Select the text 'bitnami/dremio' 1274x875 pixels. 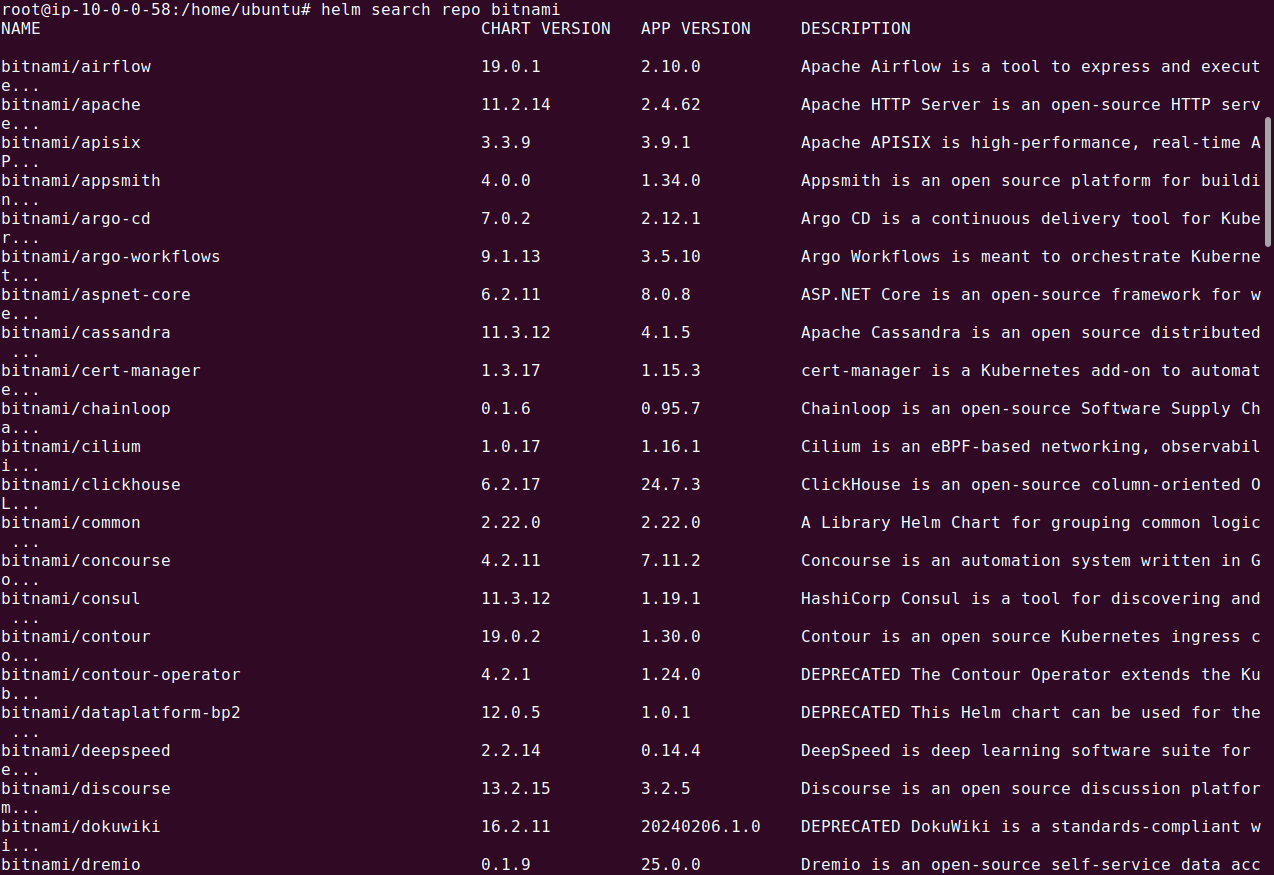click(x=71, y=865)
